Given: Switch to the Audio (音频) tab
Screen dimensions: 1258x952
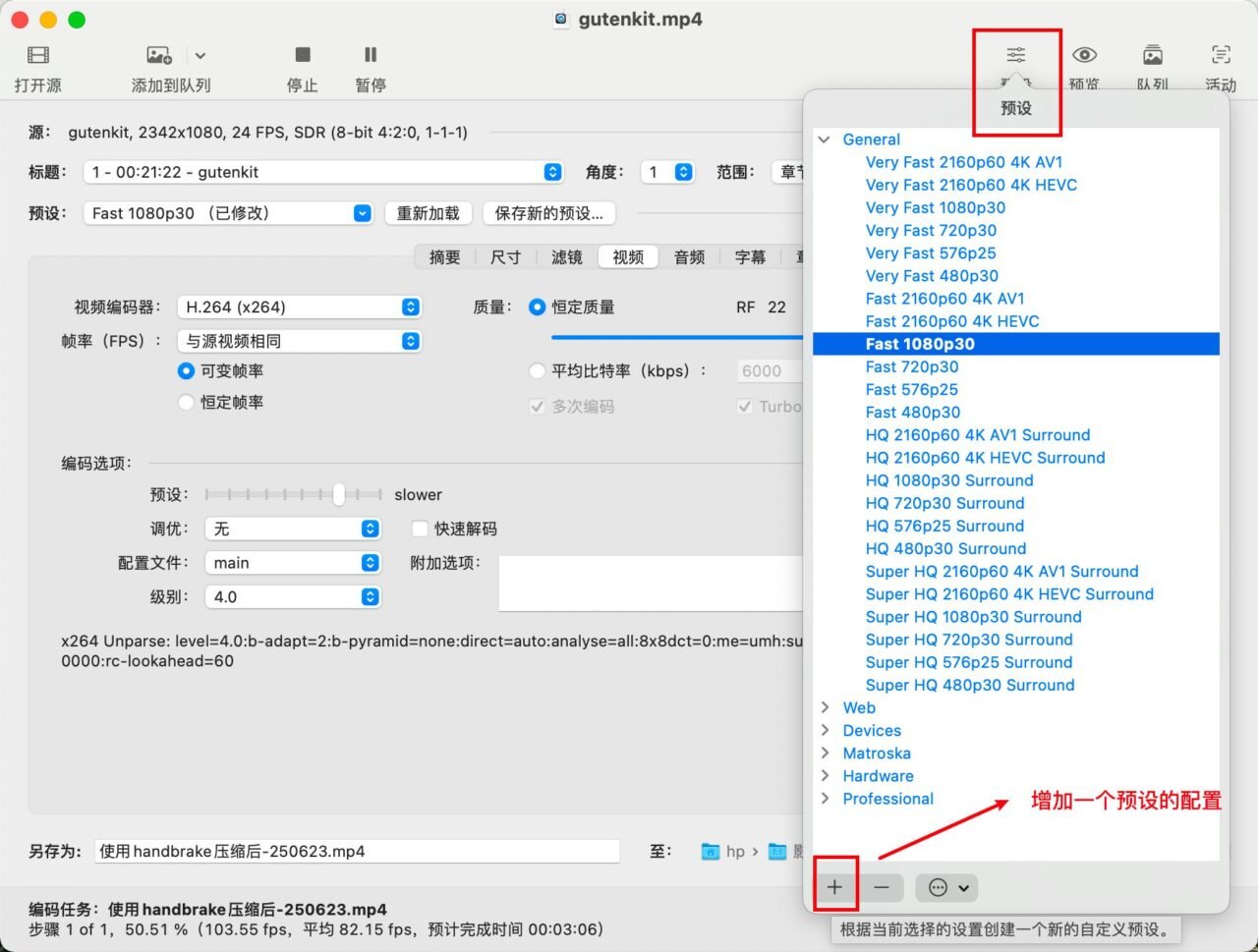Looking at the screenshot, I should (x=689, y=256).
